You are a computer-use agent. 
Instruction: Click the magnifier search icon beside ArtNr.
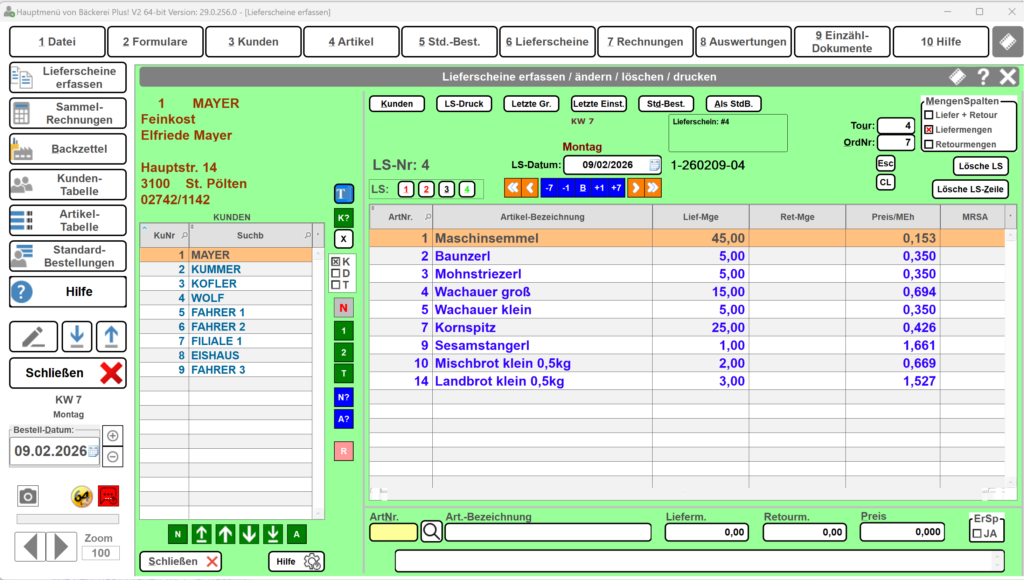click(431, 532)
